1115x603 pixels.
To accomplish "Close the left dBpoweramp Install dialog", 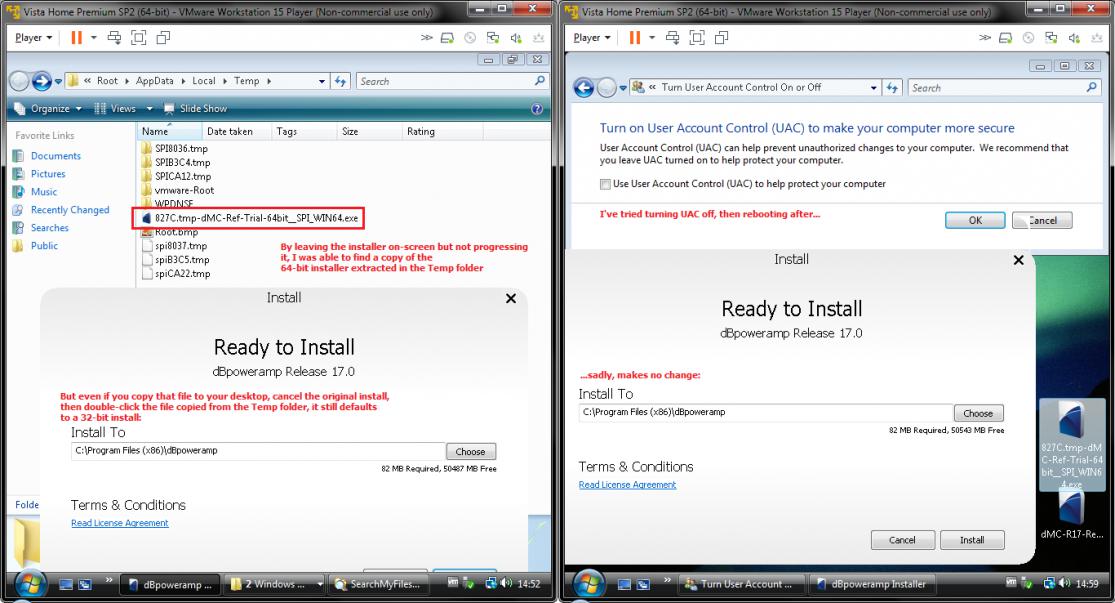I will click(x=511, y=299).
